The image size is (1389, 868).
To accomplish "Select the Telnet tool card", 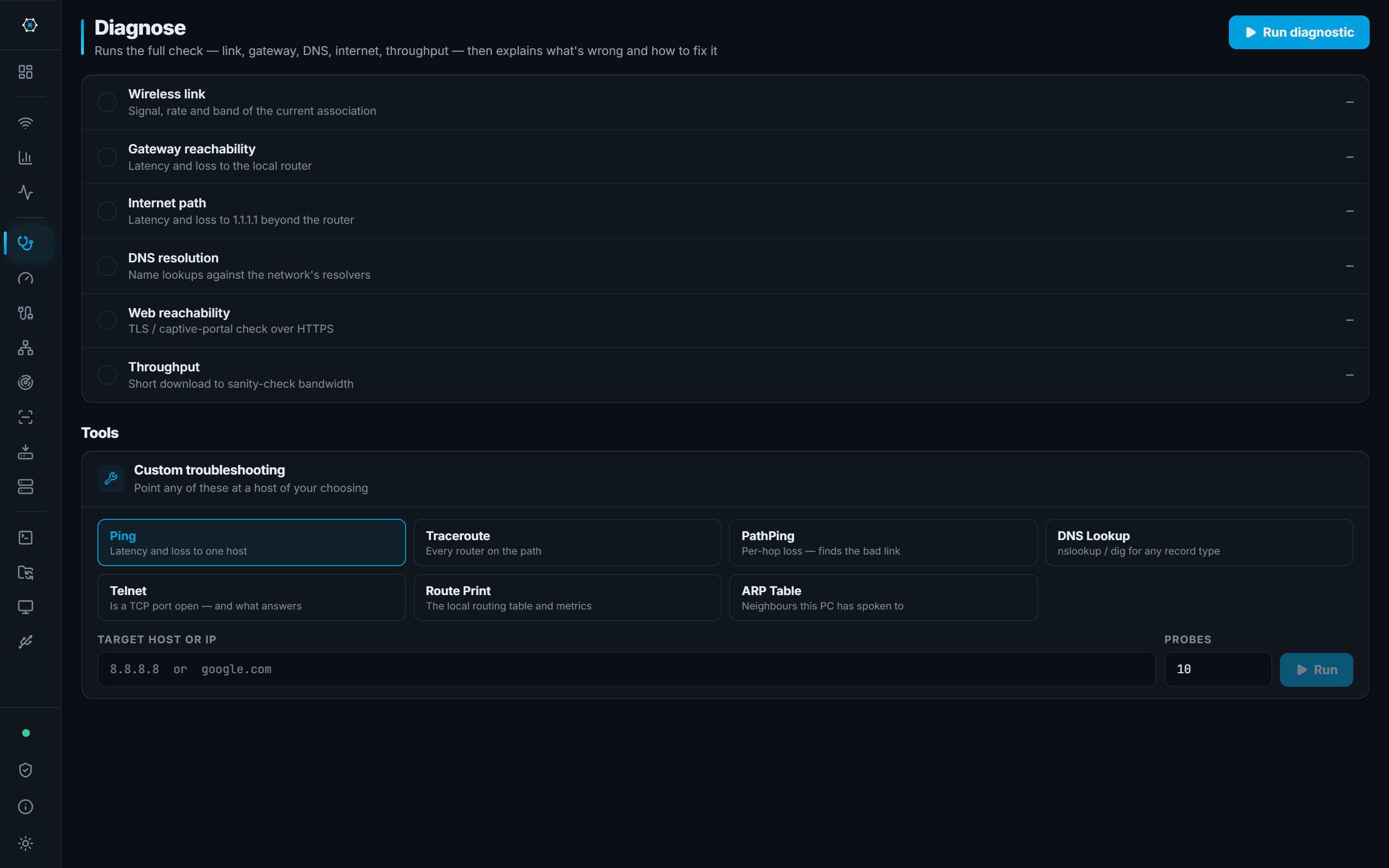I will (251, 597).
